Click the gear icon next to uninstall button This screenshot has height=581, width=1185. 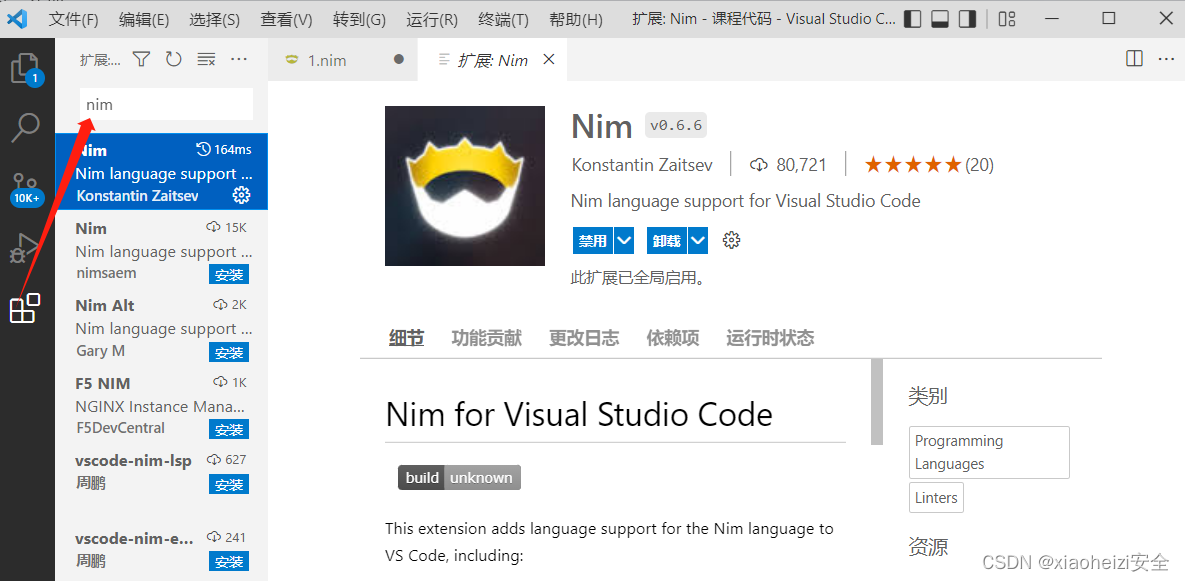point(731,241)
